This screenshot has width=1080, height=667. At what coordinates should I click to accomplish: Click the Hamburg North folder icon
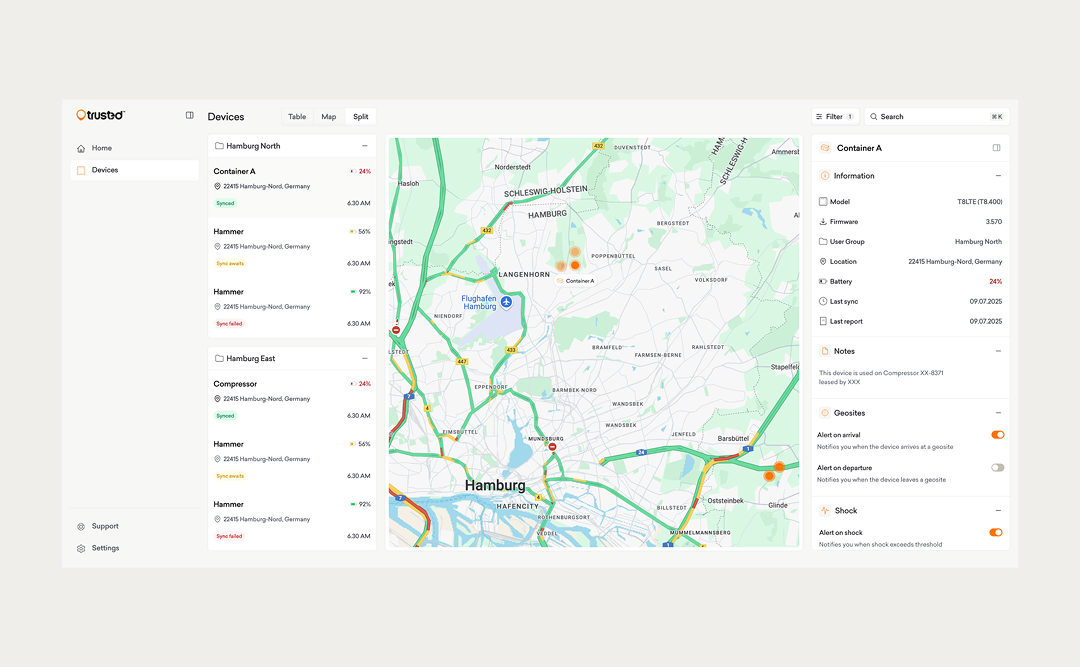[219, 146]
